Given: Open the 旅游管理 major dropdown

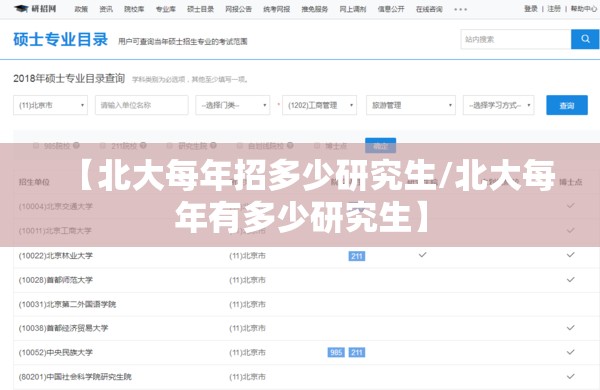Looking at the screenshot, I should 411,105.
